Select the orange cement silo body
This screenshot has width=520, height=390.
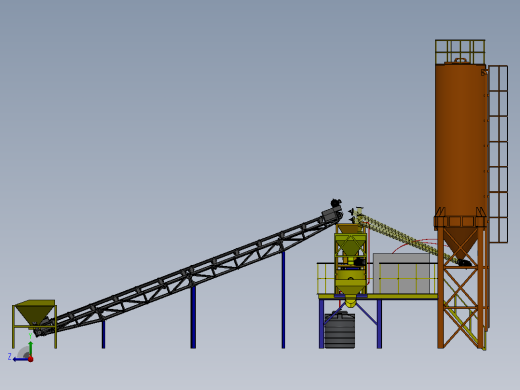coord(460,140)
